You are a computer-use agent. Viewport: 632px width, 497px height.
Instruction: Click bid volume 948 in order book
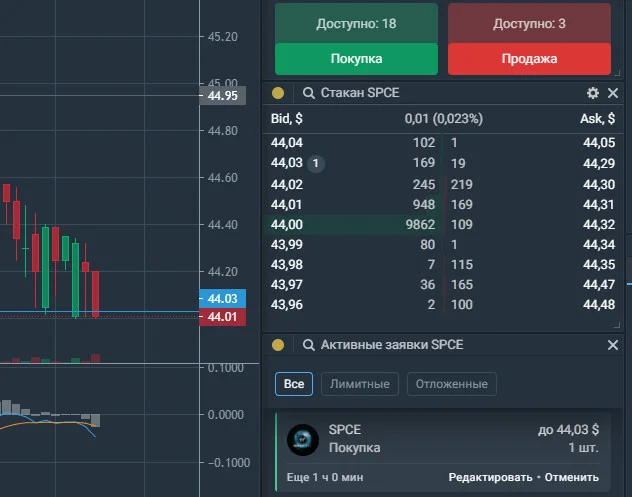(x=424, y=205)
